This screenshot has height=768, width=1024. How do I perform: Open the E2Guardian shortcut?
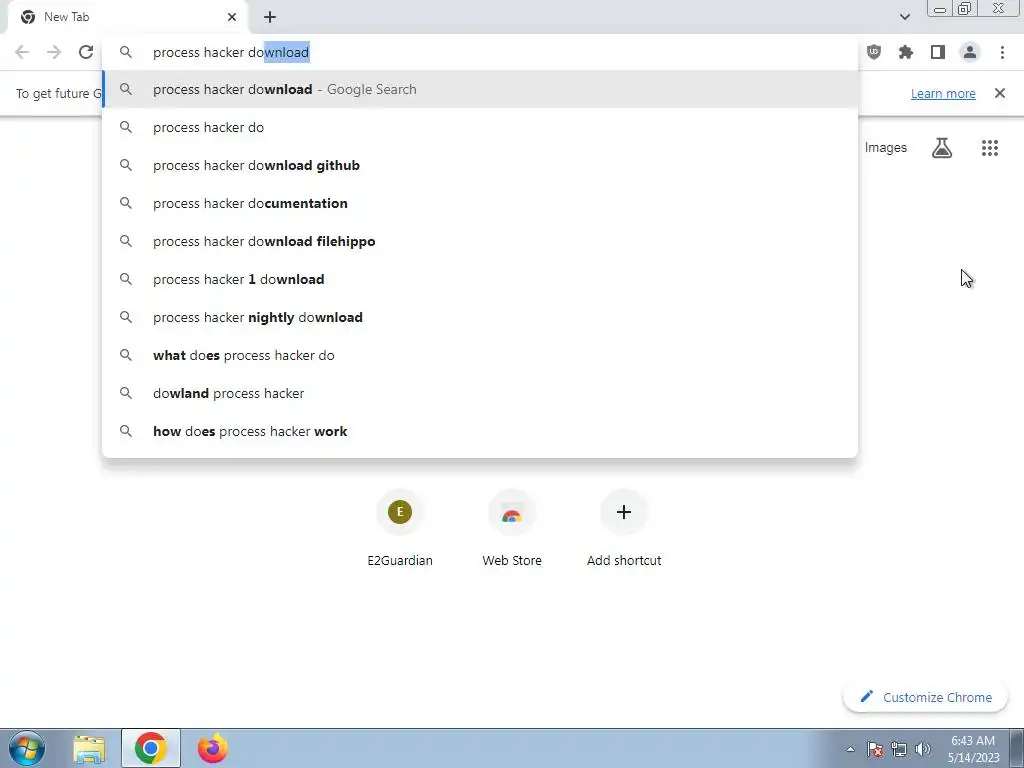(x=400, y=528)
